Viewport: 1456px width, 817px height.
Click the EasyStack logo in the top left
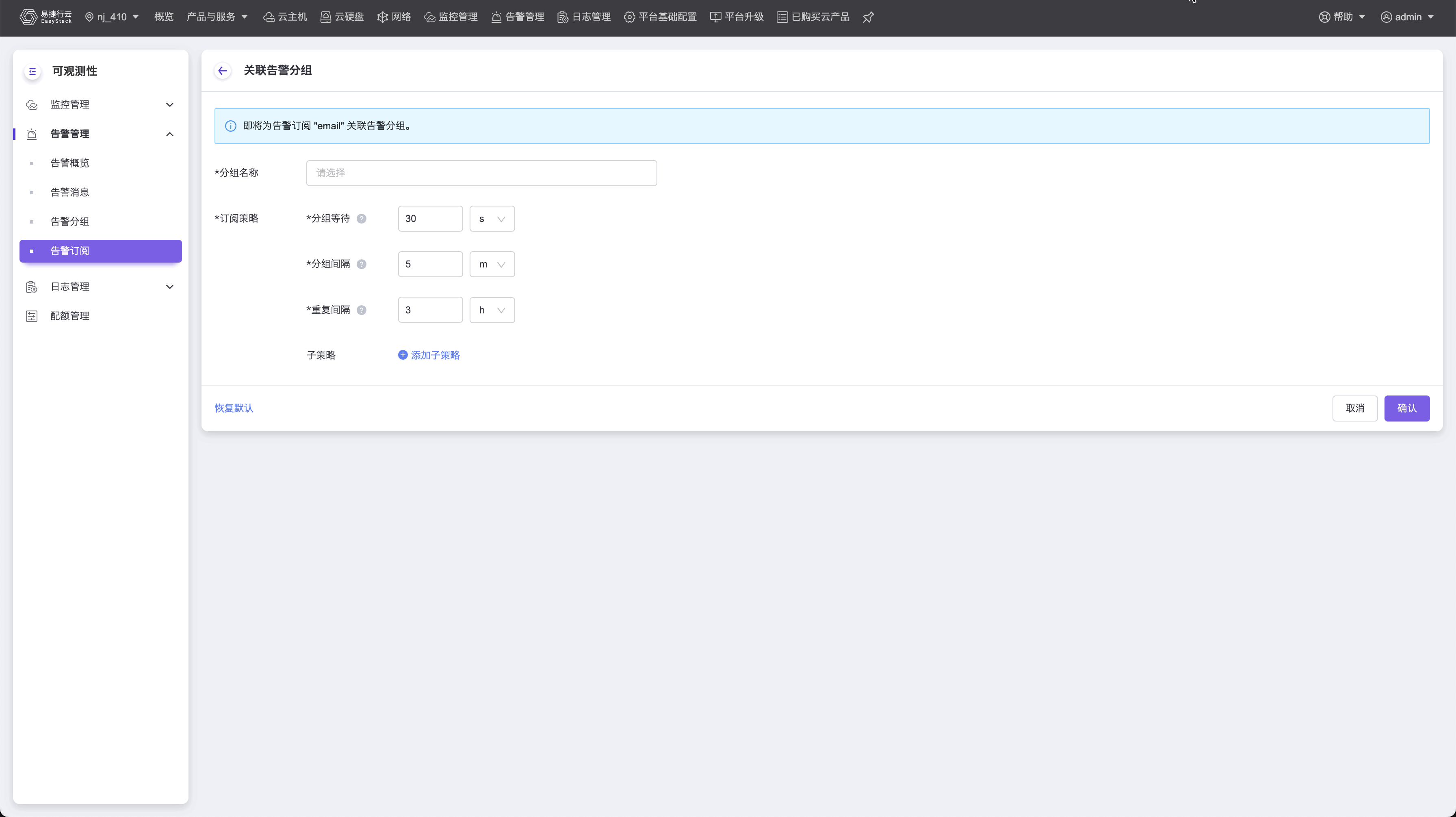[x=46, y=17]
